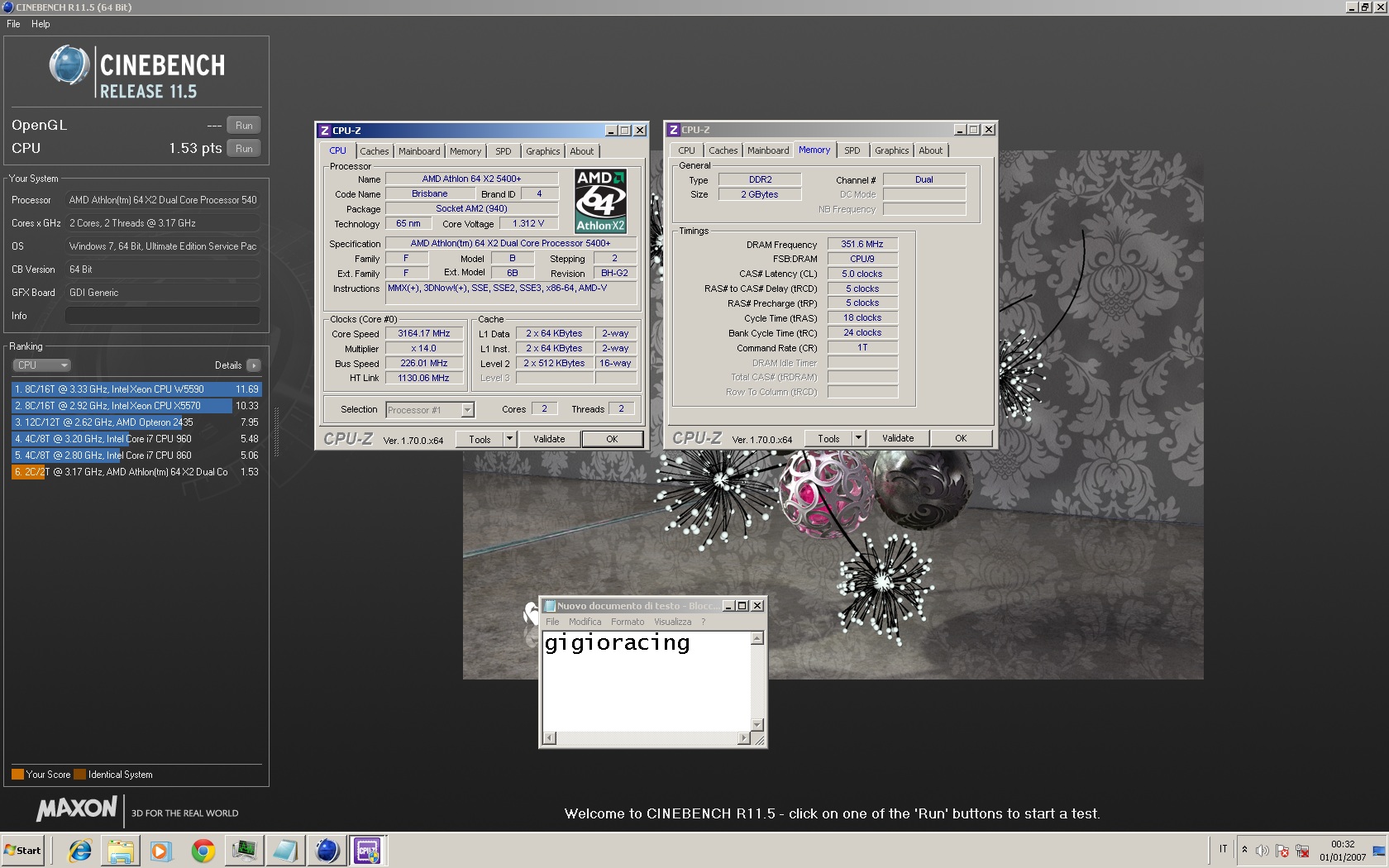The image size is (1389, 868).
Task: Click the Z icon in right CPU-Z window title
Action: (x=674, y=130)
